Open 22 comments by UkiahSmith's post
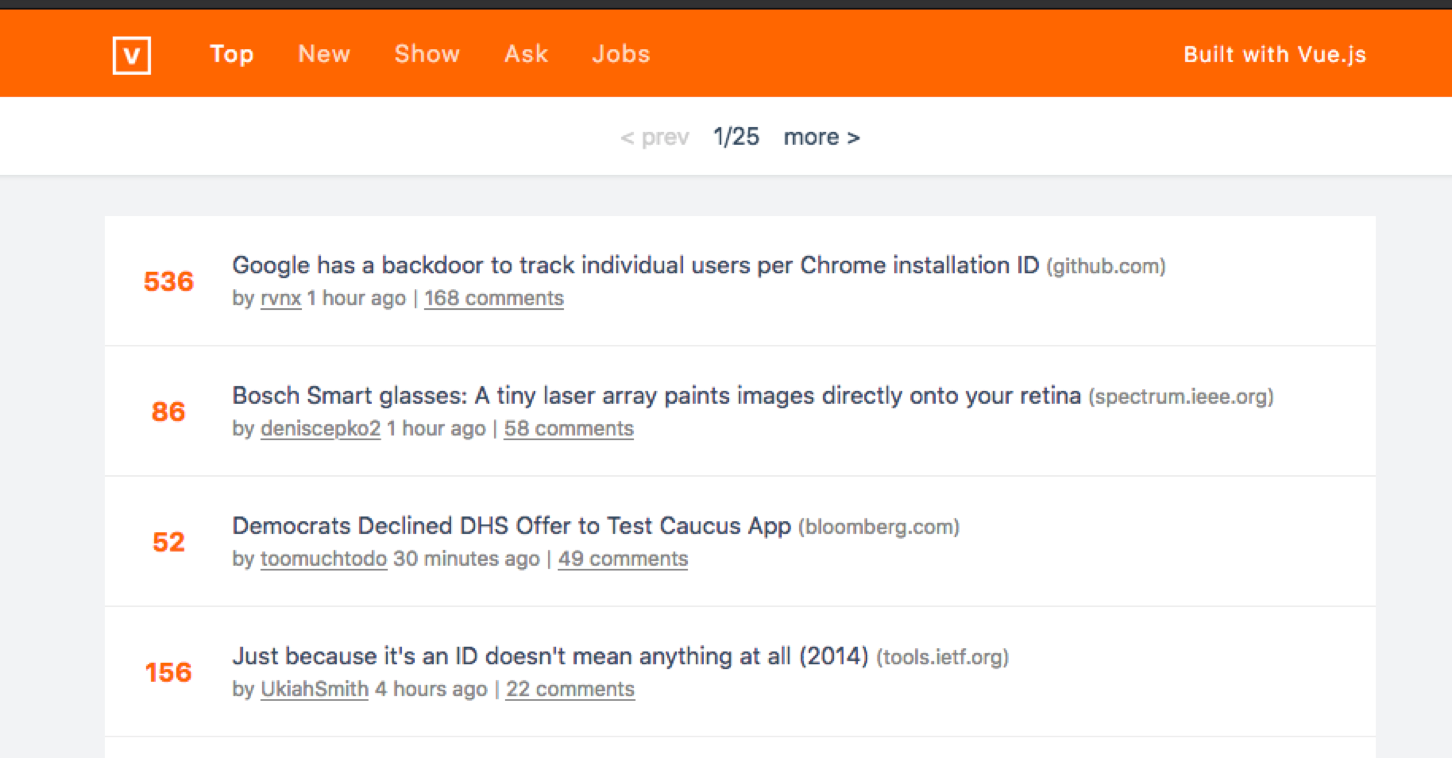The height and width of the screenshot is (758, 1452). pyautogui.click(x=570, y=689)
